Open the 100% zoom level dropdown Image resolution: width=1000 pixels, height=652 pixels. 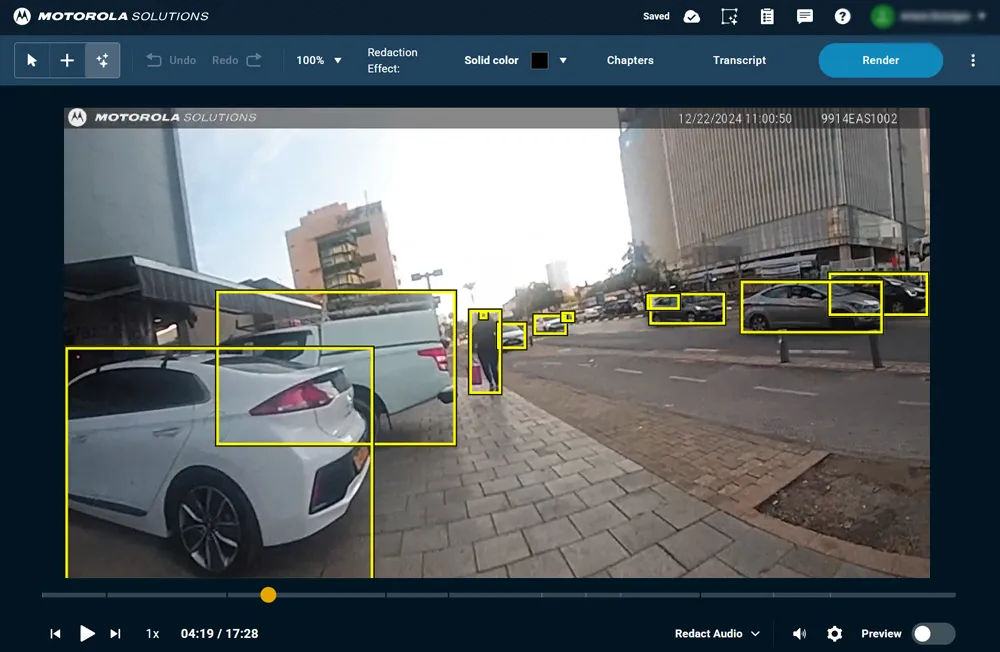[x=318, y=60]
